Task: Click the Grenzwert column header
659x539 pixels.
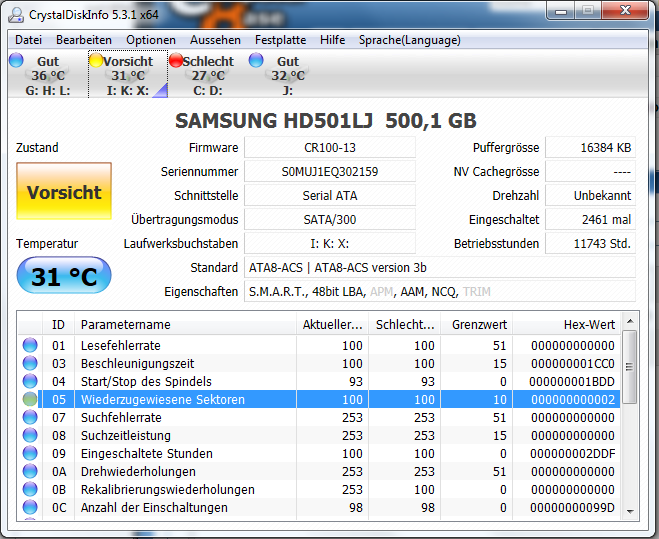Action: tap(477, 325)
